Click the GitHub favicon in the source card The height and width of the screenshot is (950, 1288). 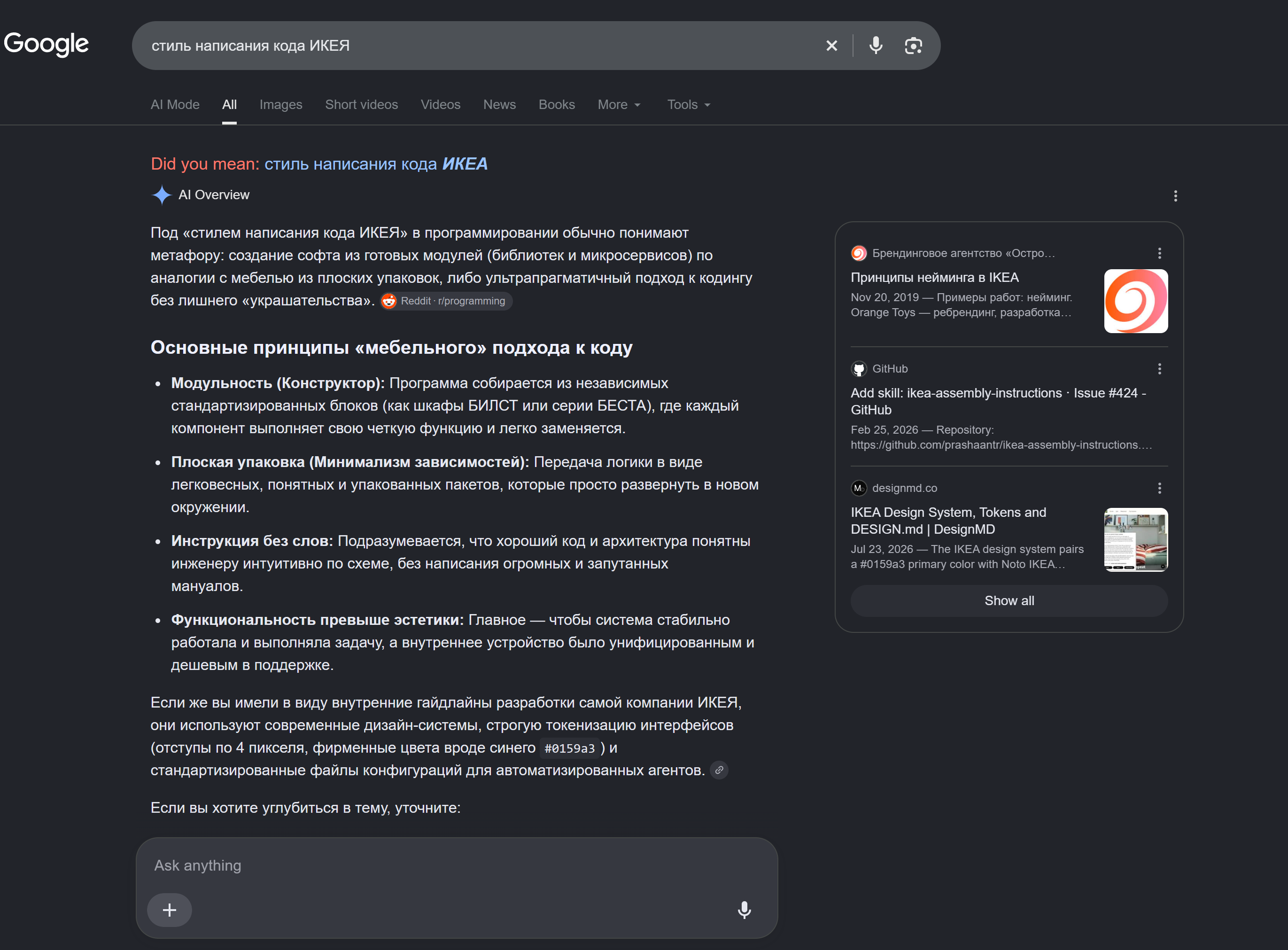click(x=859, y=369)
